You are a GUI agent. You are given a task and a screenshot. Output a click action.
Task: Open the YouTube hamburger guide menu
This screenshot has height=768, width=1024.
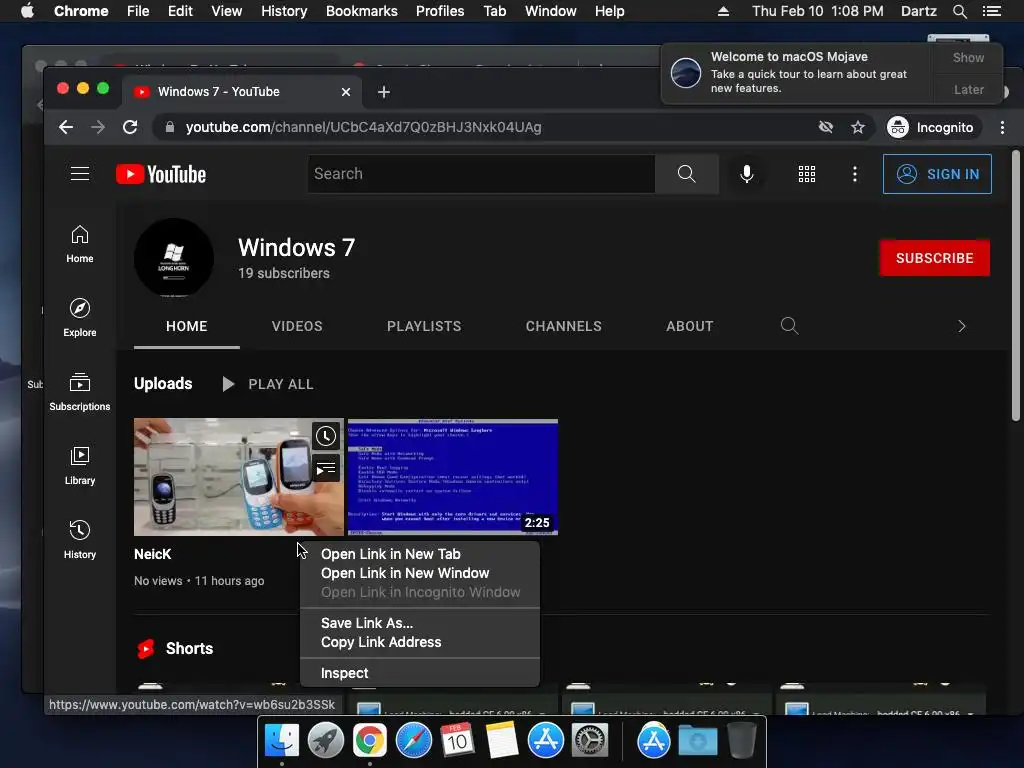pos(80,174)
